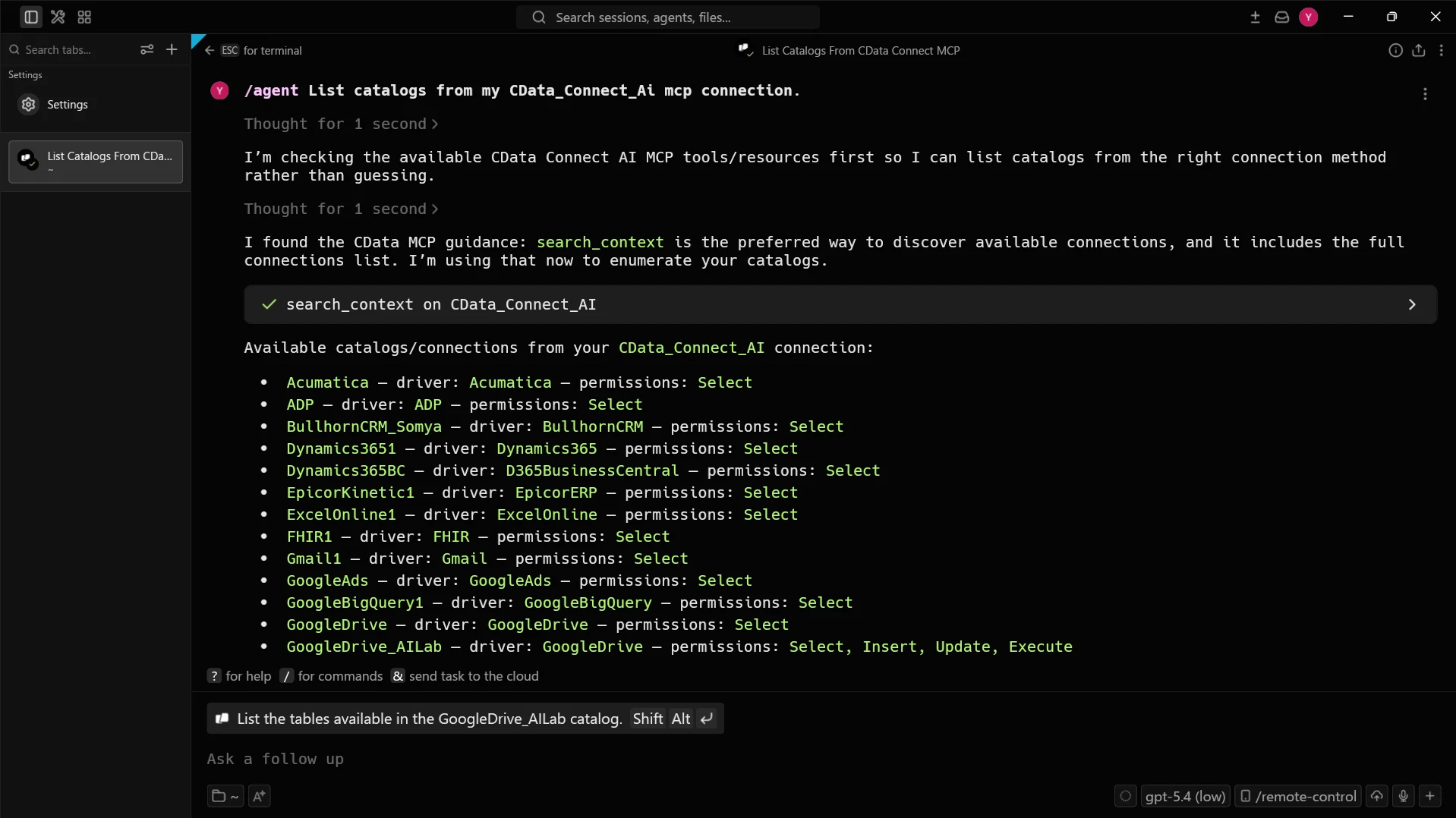
Task: Open Settings tab in the sidebar
Action: tap(96, 105)
